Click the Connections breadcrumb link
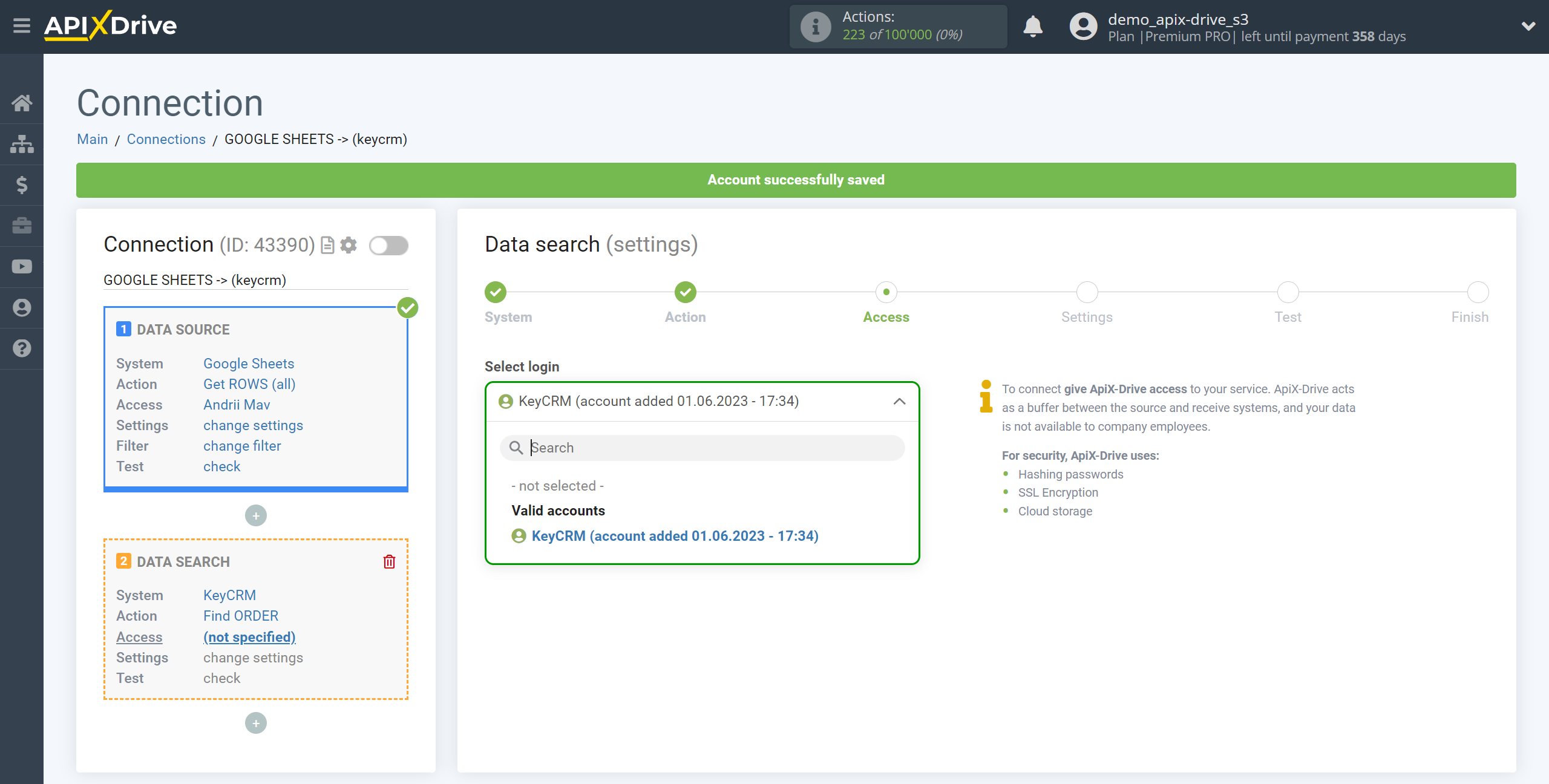This screenshot has height=784, width=1549. [x=166, y=139]
